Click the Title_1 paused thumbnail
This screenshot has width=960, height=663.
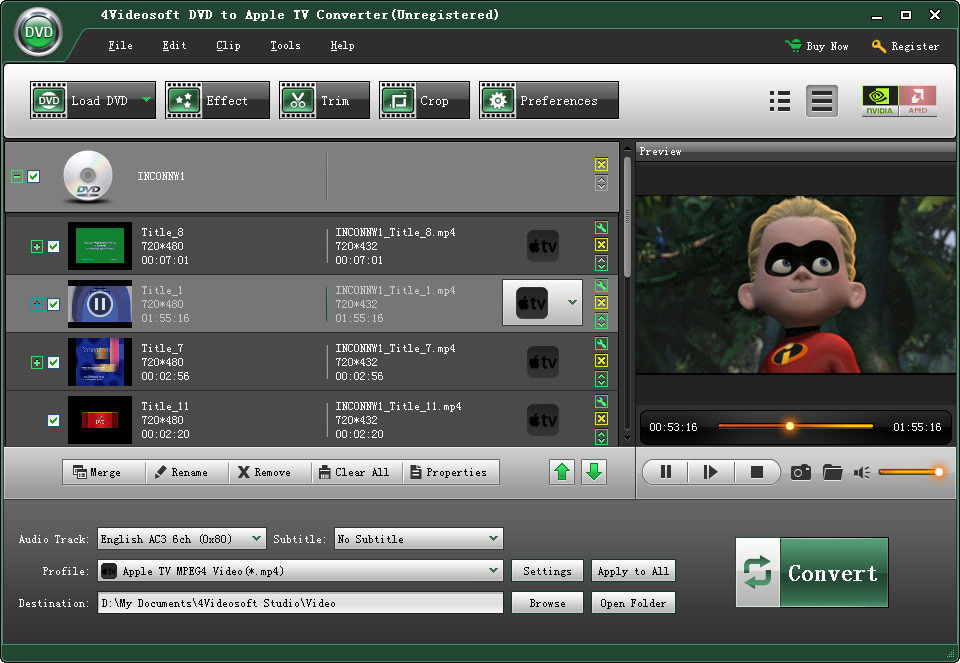tap(100, 304)
